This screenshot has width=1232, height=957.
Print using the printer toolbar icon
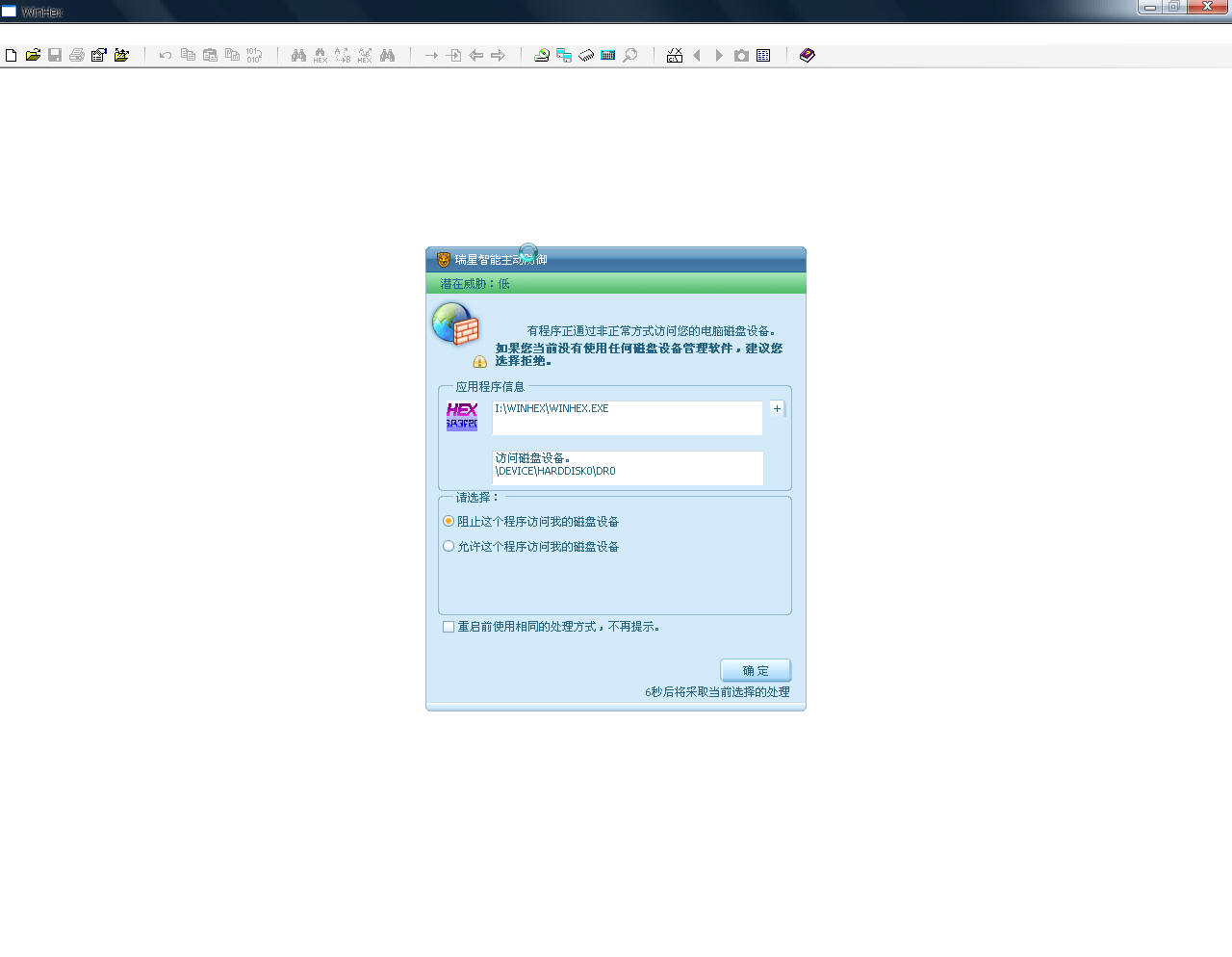click(x=77, y=55)
